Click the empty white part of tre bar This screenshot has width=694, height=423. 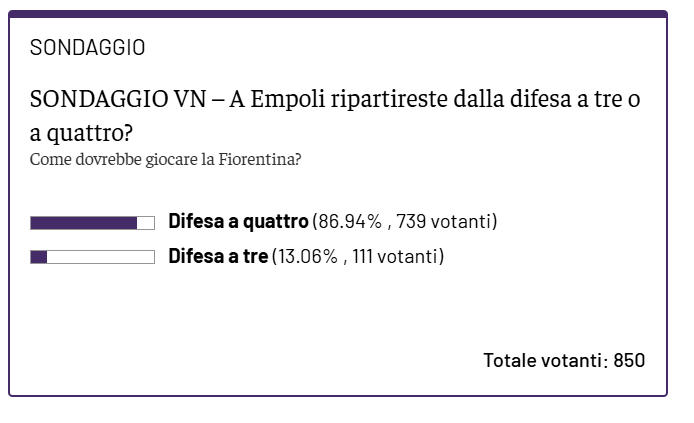pos(100,257)
